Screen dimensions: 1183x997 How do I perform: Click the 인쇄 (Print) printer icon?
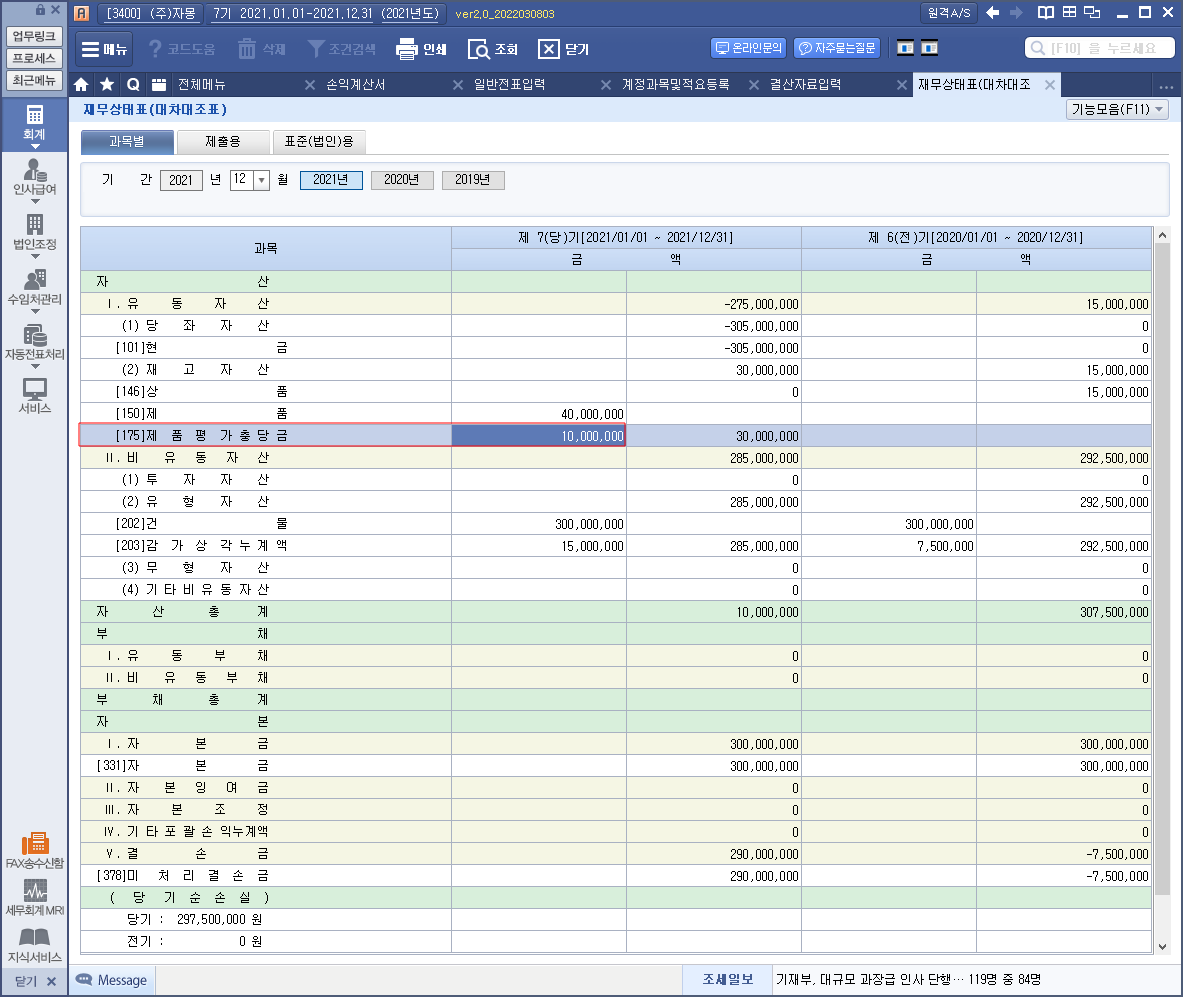click(x=406, y=49)
